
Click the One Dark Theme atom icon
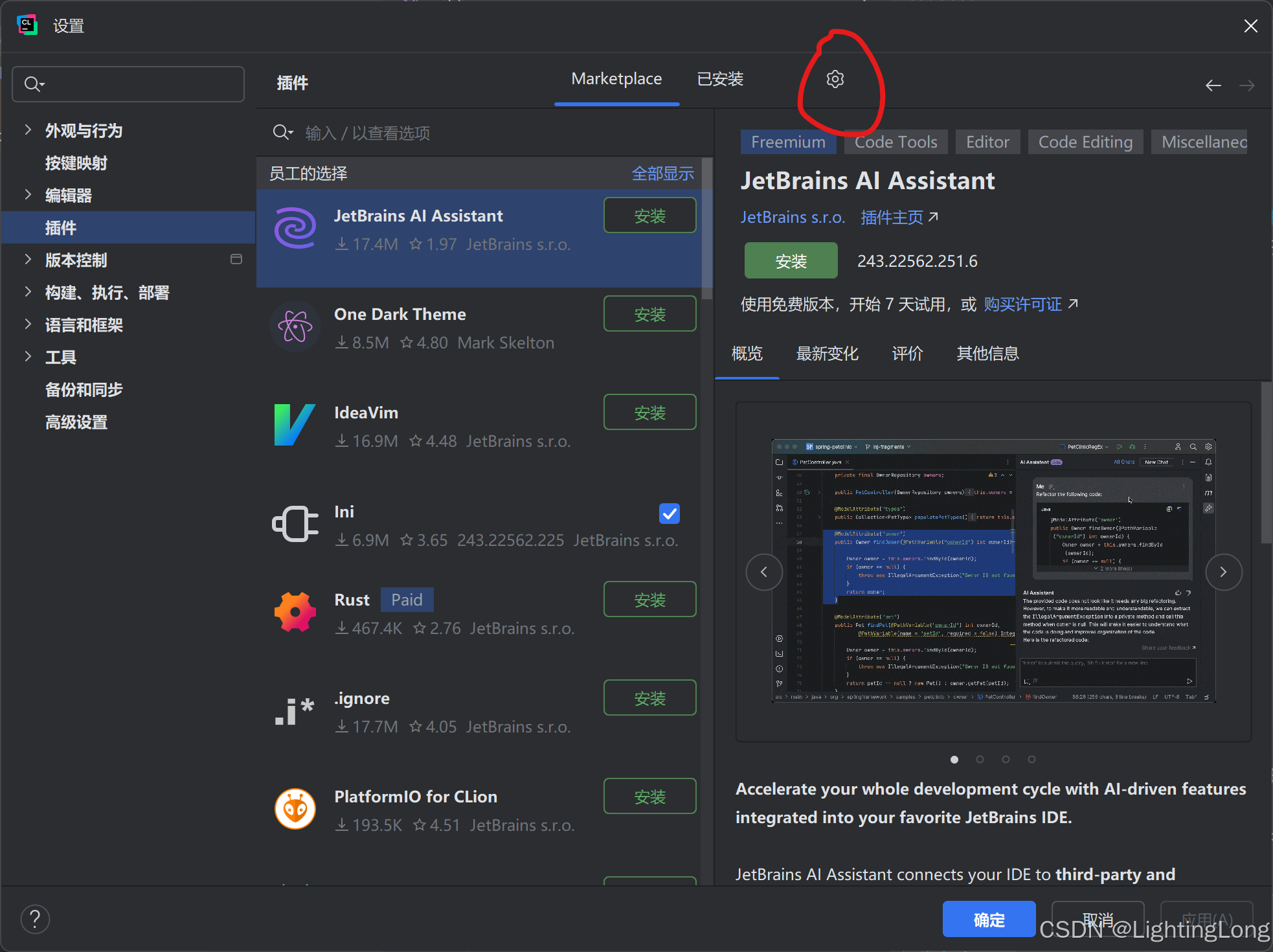295,326
